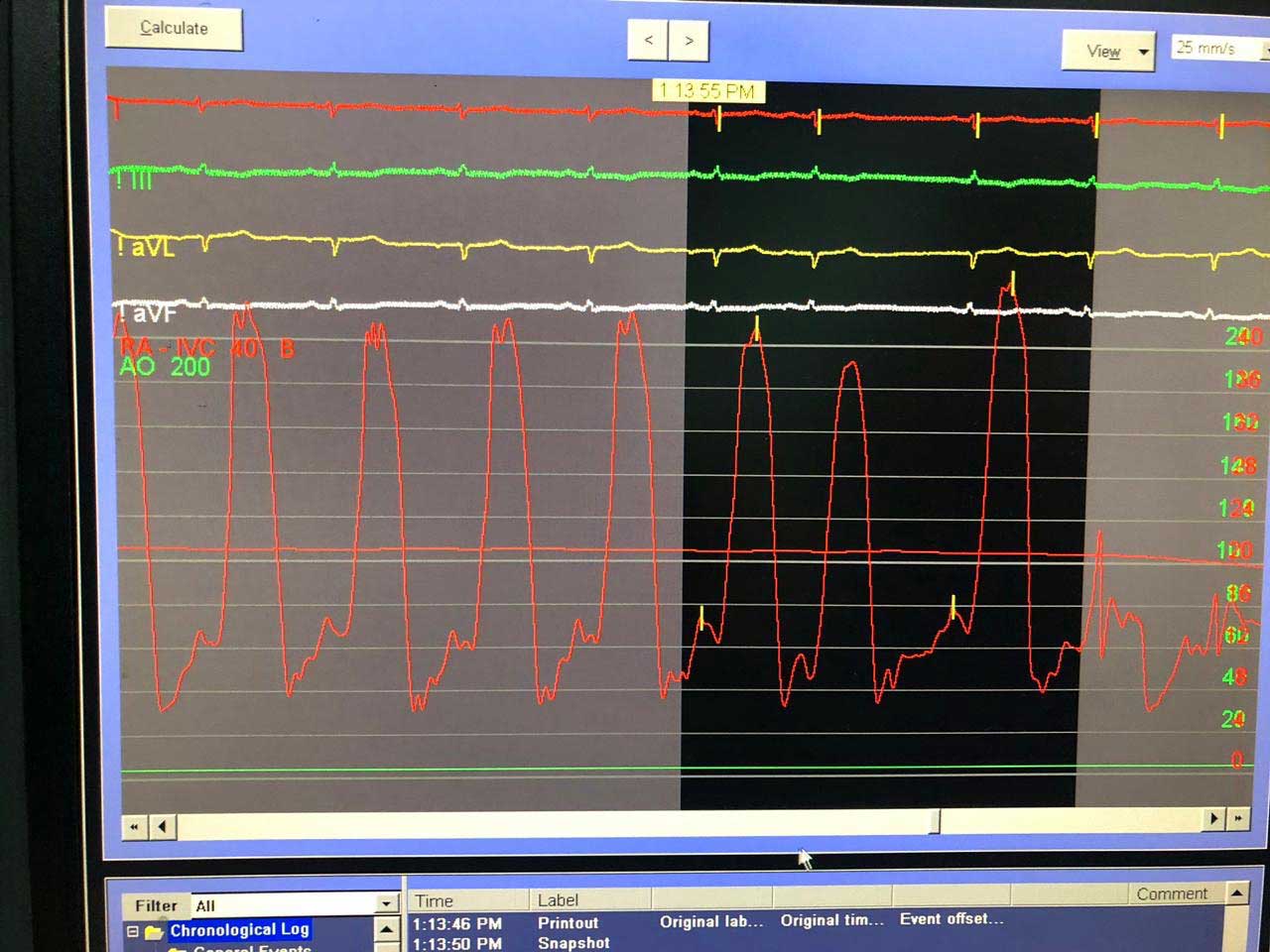
Task: Open the 25 mm/s sweep speed dropdown
Action: coord(1219,48)
